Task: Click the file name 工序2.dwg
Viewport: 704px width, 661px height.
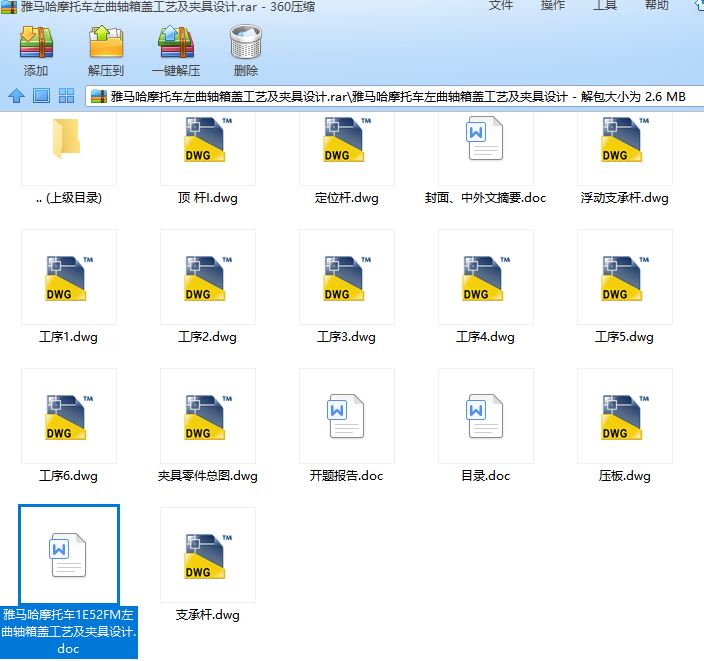Action: 207,337
